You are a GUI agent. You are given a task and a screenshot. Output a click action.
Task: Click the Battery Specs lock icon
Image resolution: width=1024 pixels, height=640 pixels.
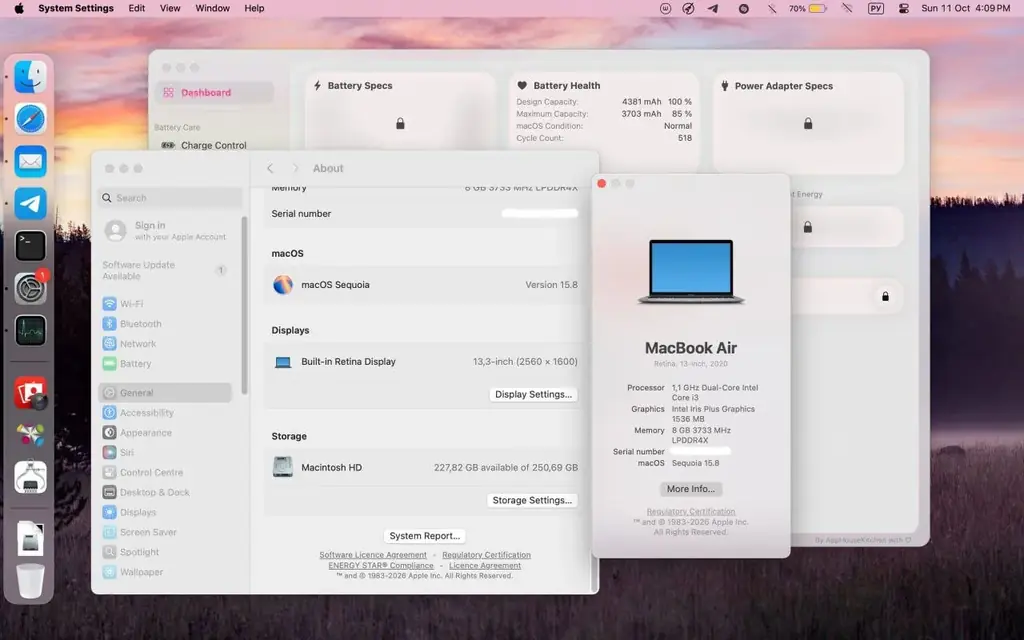point(400,123)
